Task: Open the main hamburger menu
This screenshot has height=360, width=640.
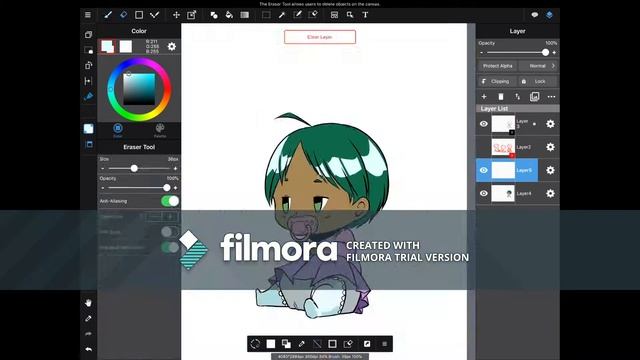Action: pos(88,15)
